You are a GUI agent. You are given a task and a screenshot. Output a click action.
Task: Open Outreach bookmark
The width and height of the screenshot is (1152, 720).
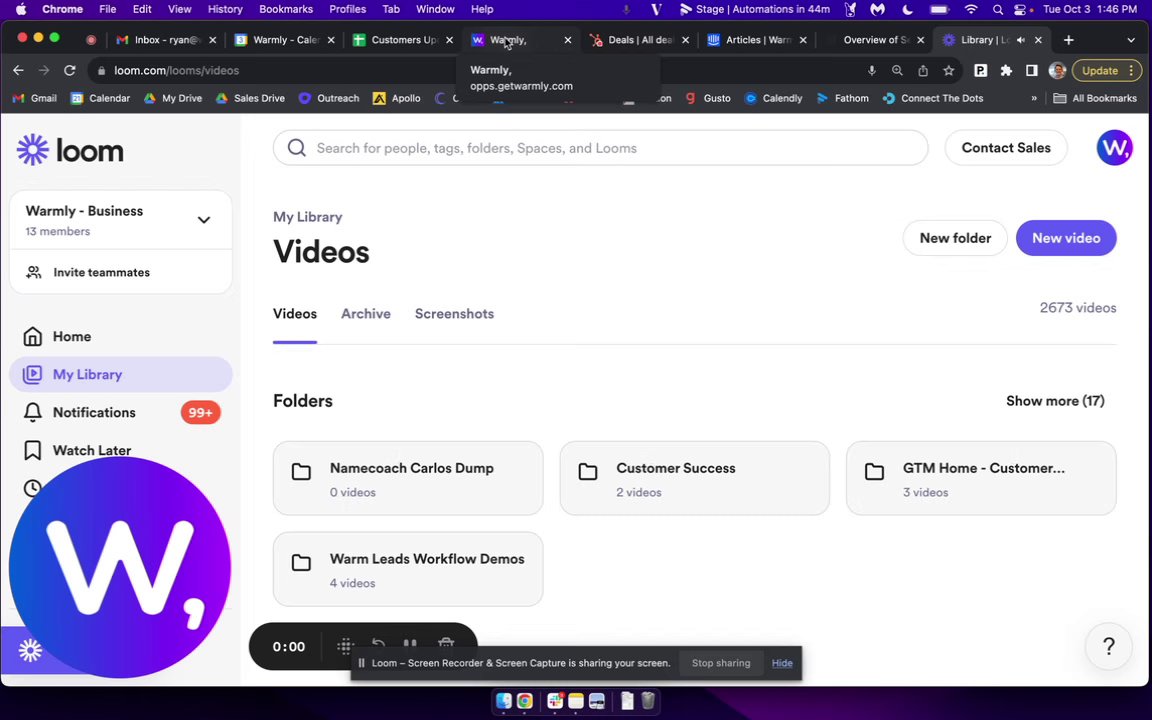[x=329, y=98]
